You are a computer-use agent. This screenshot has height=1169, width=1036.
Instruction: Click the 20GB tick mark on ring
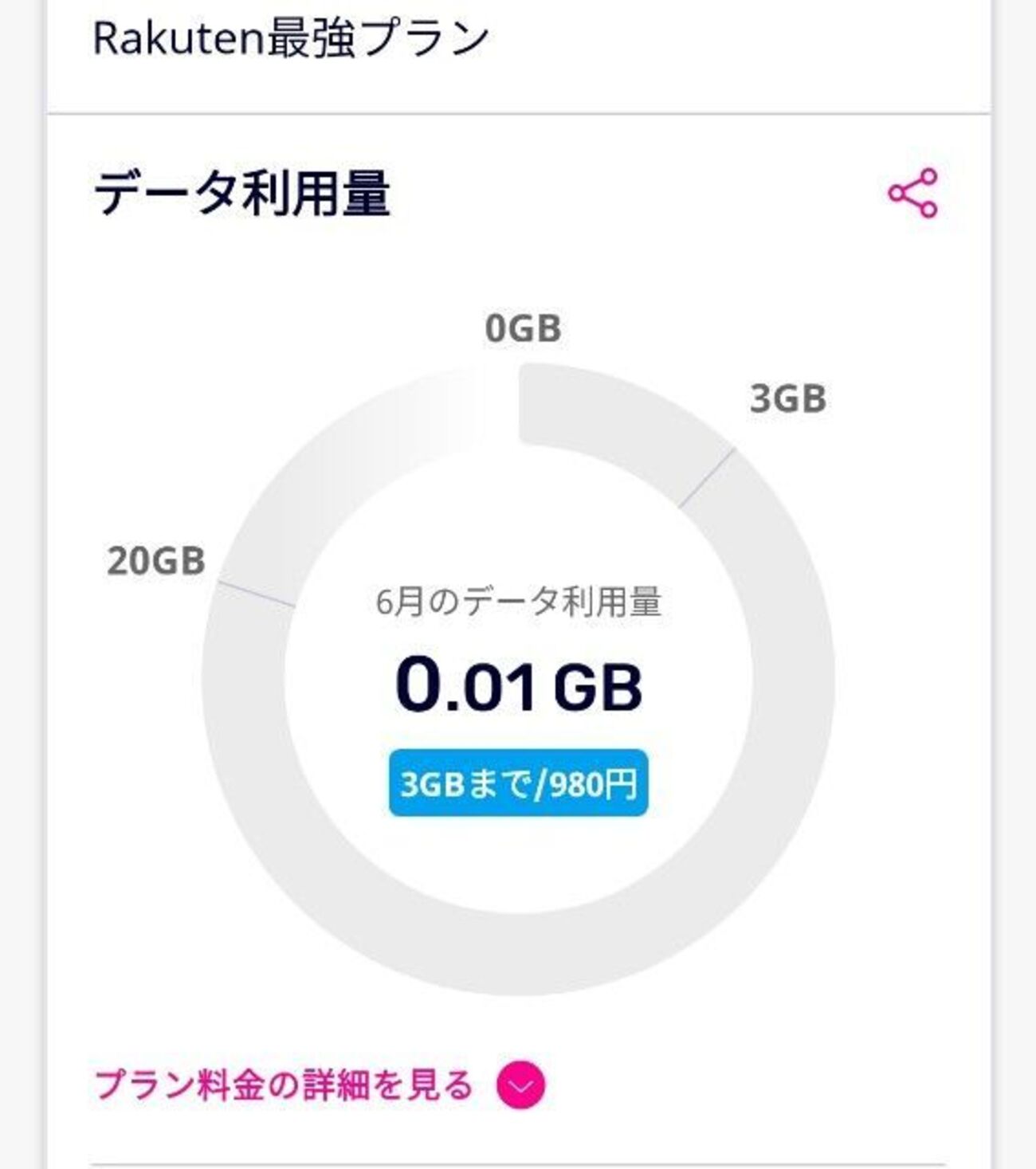[257, 594]
